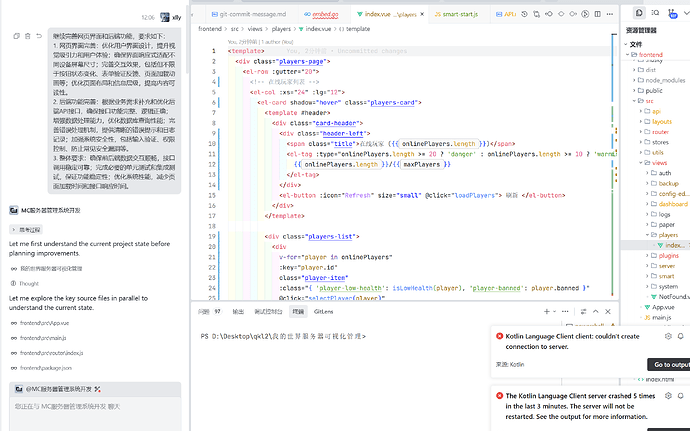
Task: Go to next revision diamond icon
Action: point(573,14)
